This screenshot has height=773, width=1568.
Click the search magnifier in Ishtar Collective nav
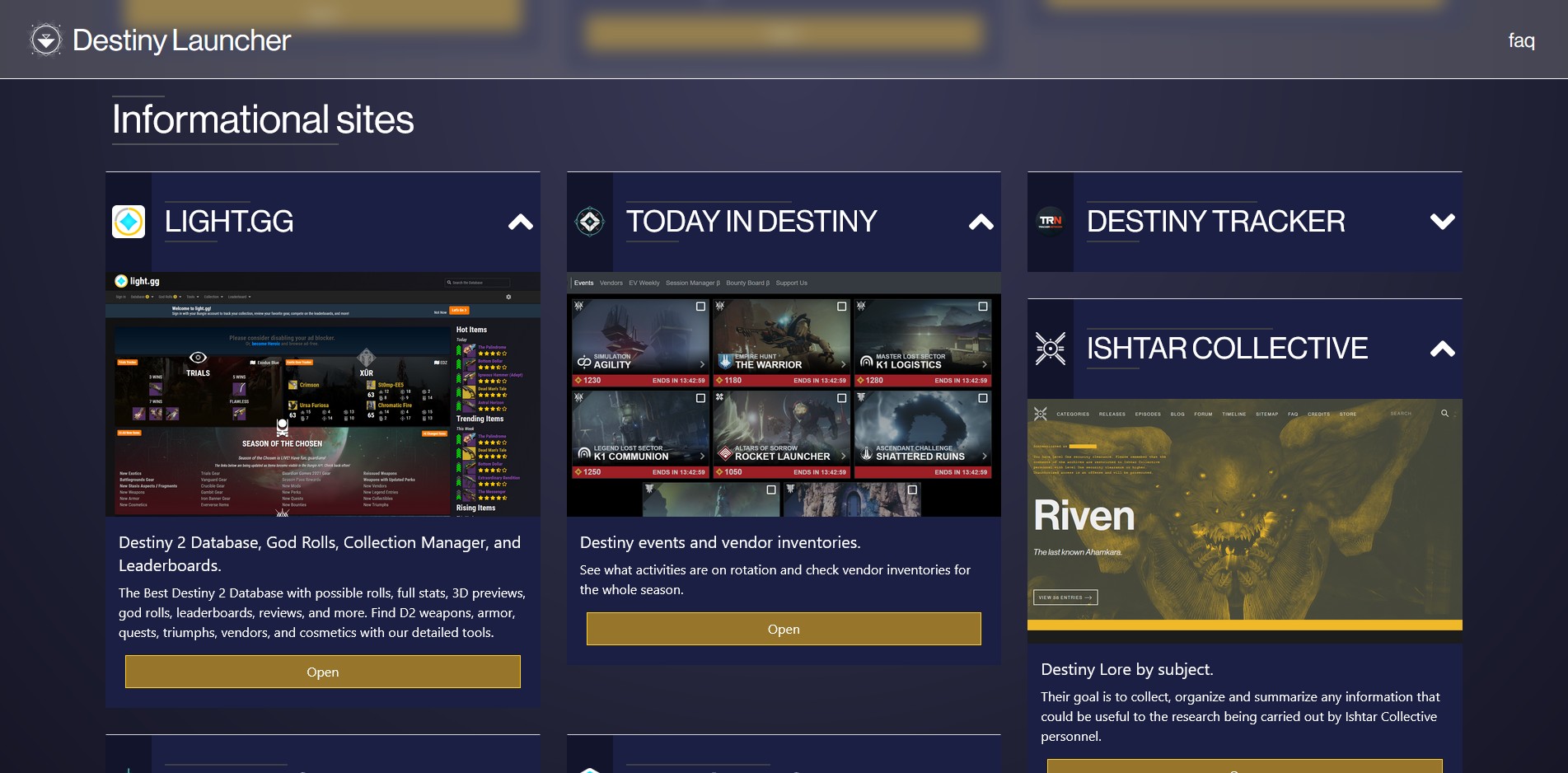point(1444,414)
